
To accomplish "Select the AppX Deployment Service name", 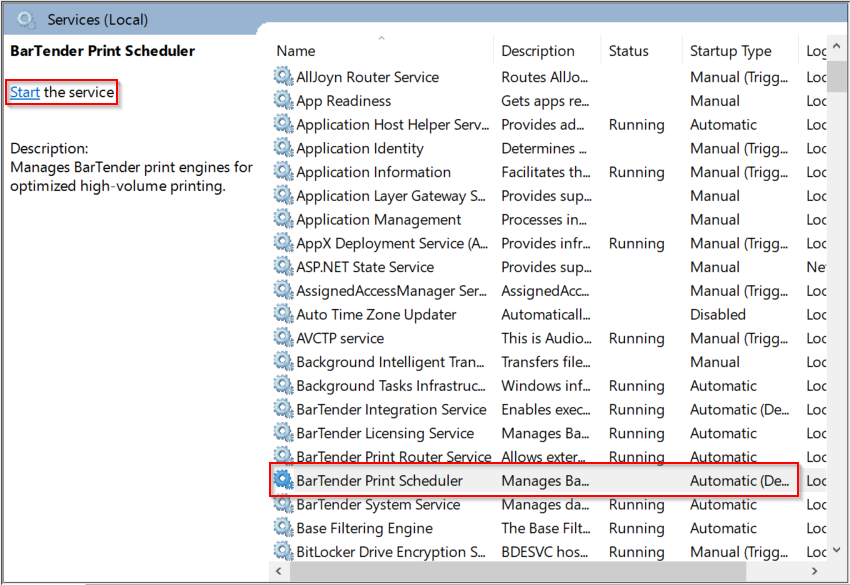I will click(392, 243).
